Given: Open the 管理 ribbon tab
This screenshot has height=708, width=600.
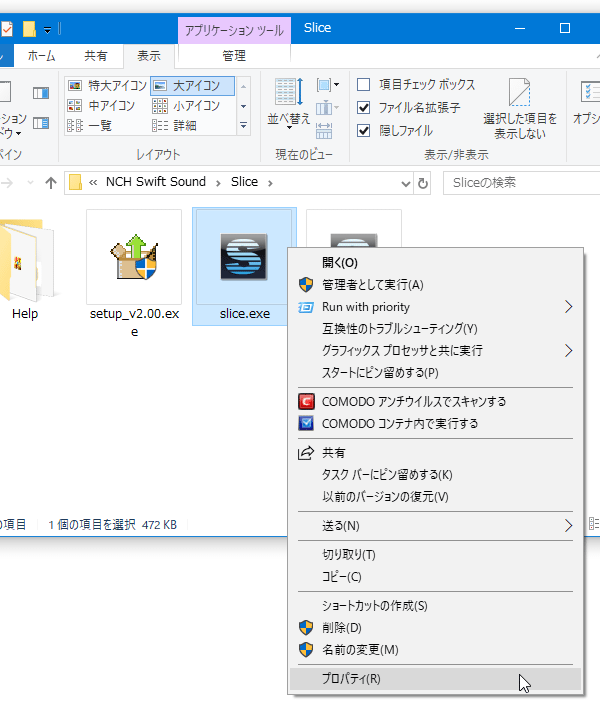Looking at the screenshot, I should click(x=234, y=56).
